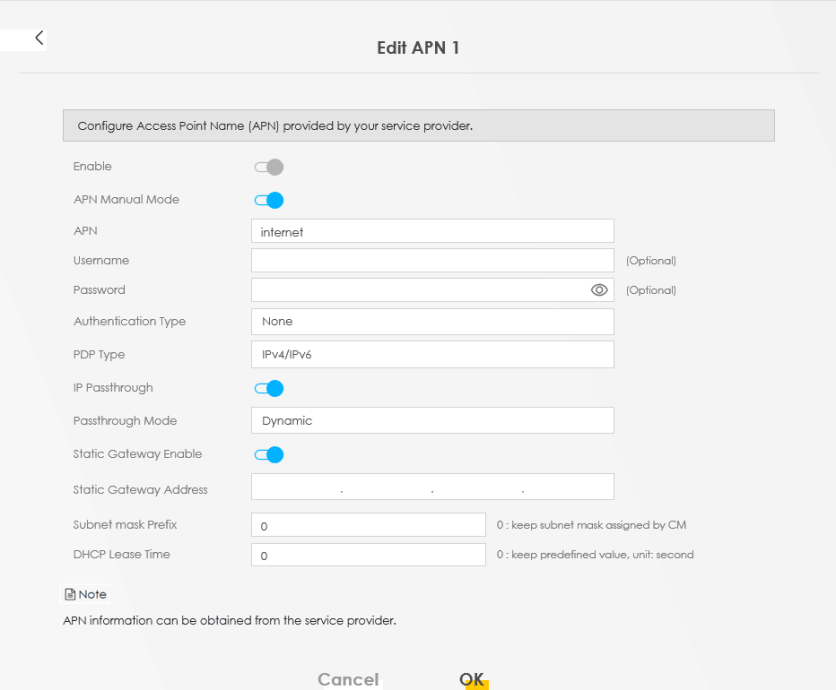This screenshot has width=836, height=690.
Task: Turn off IP Passthrough toggle
Action: pyautogui.click(x=269, y=388)
